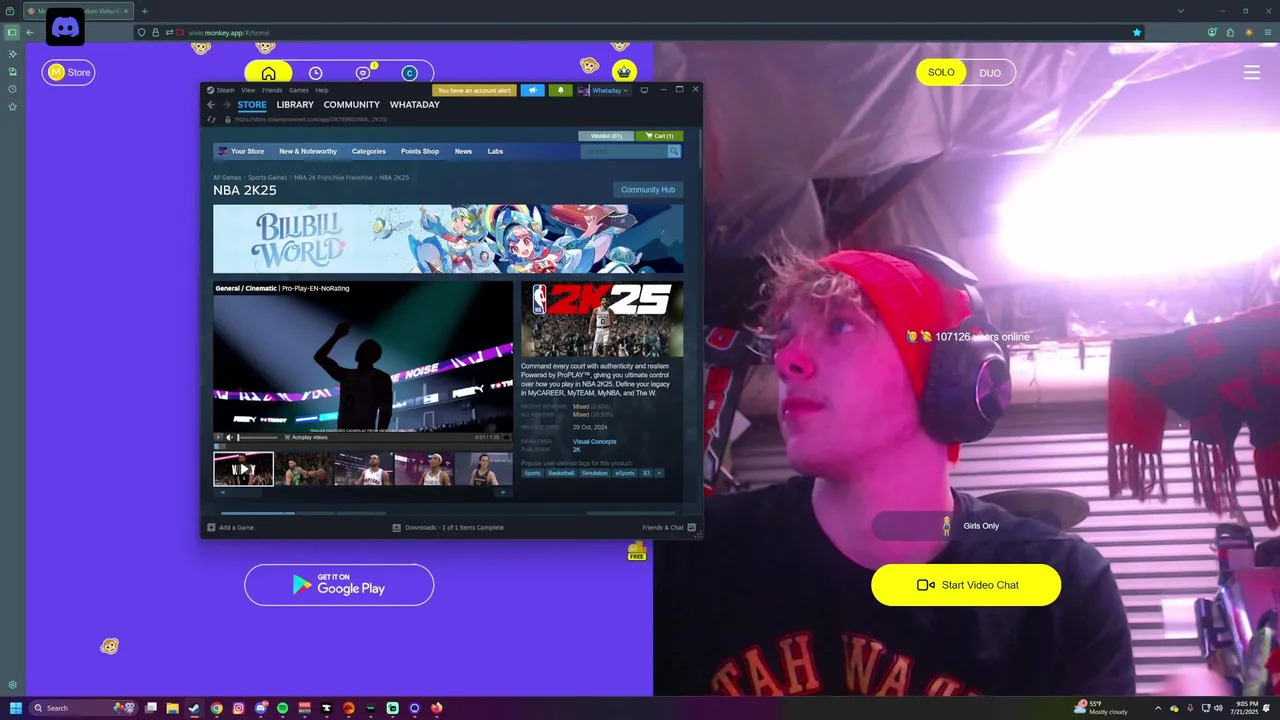The width and height of the screenshot is (1280, 720).
Task: Expand tags with the plus button
Action: pos(659,473)
